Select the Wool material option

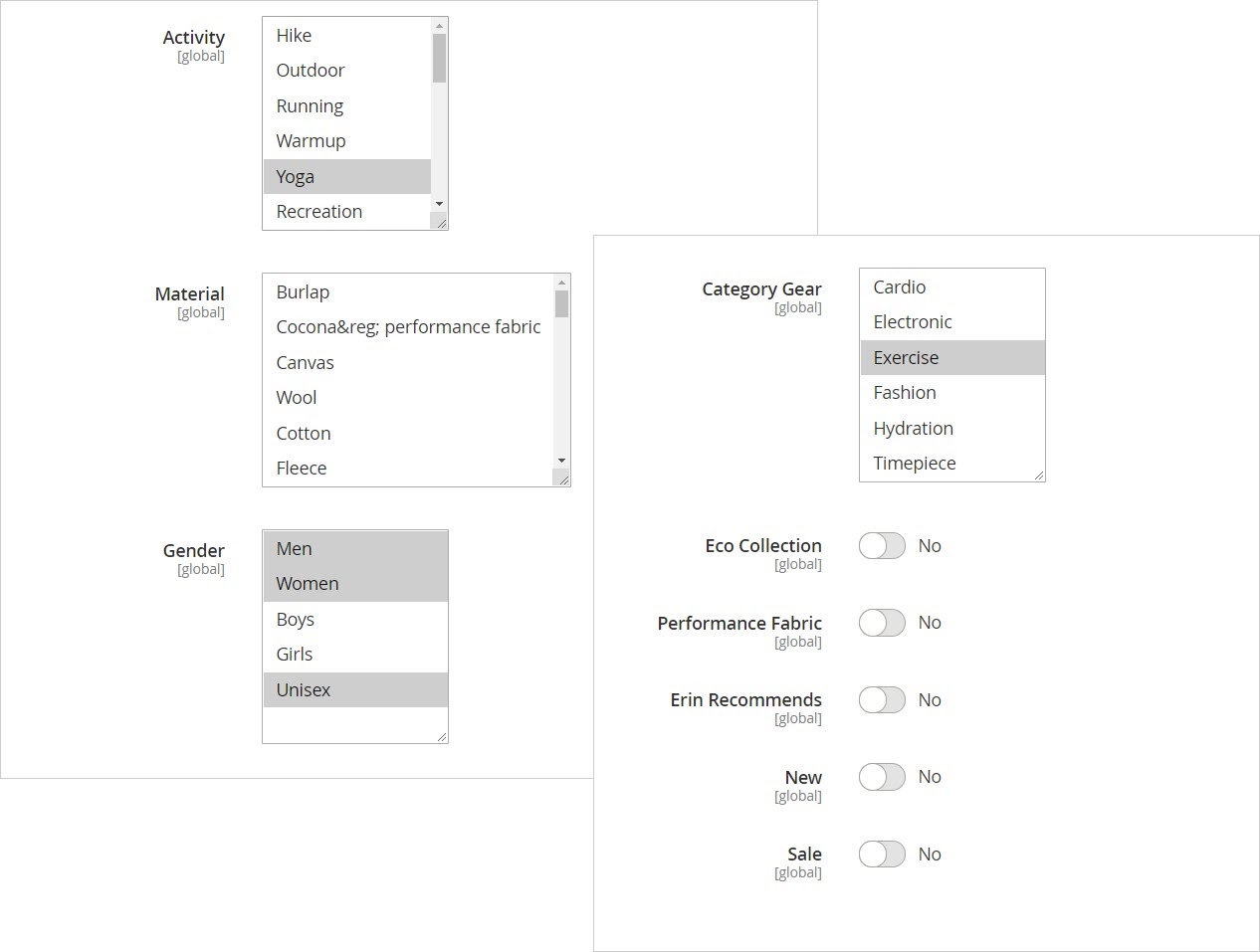[x=296, y=397]
